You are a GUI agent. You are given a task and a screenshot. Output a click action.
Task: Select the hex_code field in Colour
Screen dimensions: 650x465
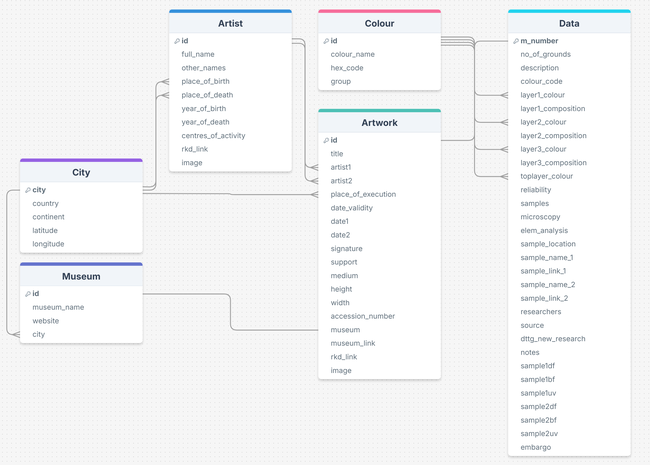pos(347,68)
